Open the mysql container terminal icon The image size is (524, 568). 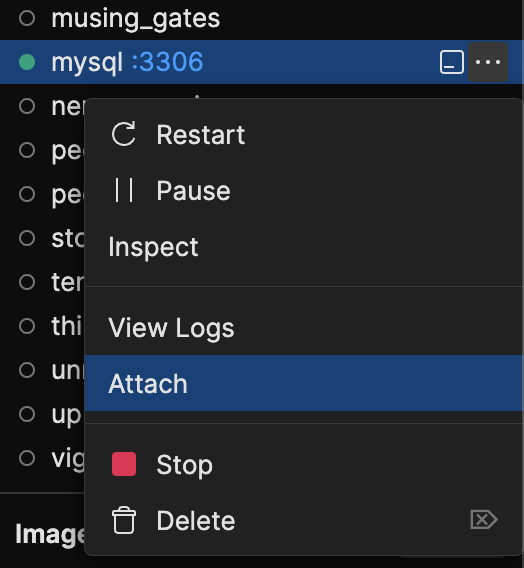452,62
